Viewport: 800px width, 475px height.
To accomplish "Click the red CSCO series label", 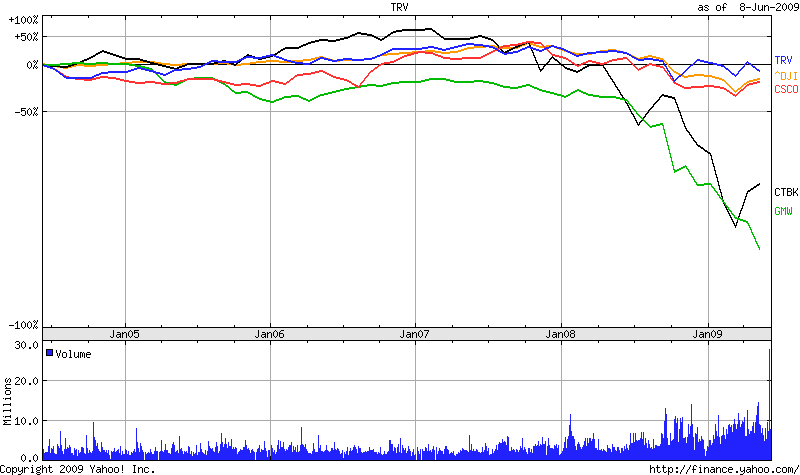I will 786,90.
